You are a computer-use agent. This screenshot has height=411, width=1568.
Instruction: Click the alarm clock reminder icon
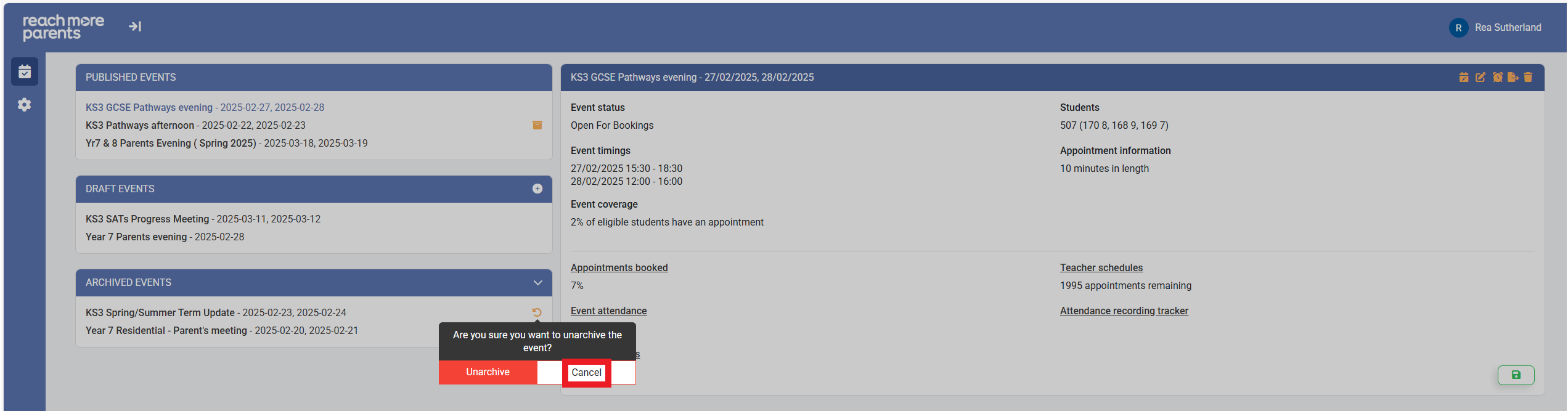click(x=1497, y=77)
